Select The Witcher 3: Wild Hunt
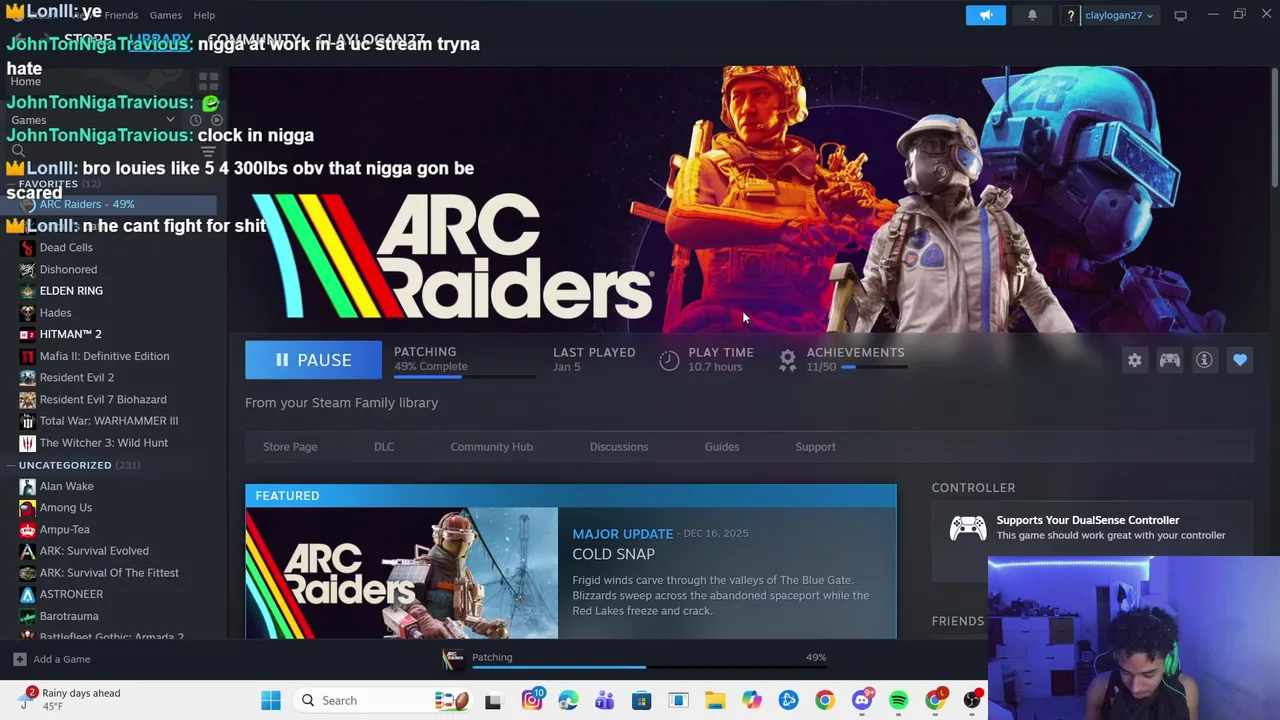1280x720 pixels. [x=103, y=443]
